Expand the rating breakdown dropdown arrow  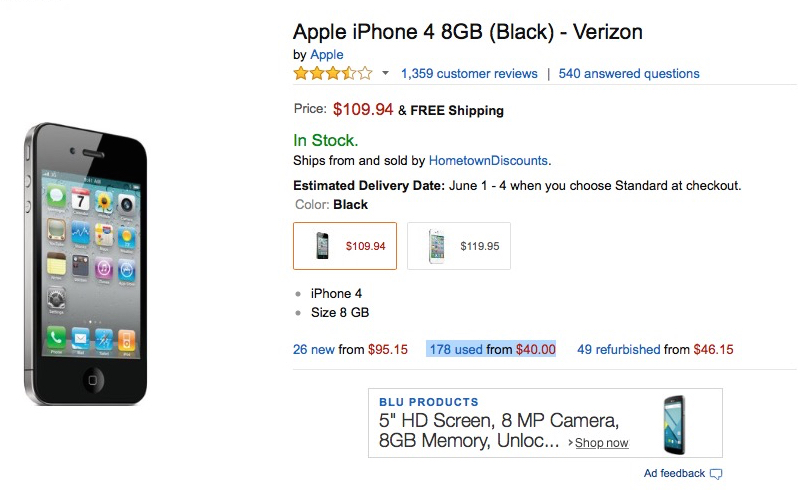385,74
